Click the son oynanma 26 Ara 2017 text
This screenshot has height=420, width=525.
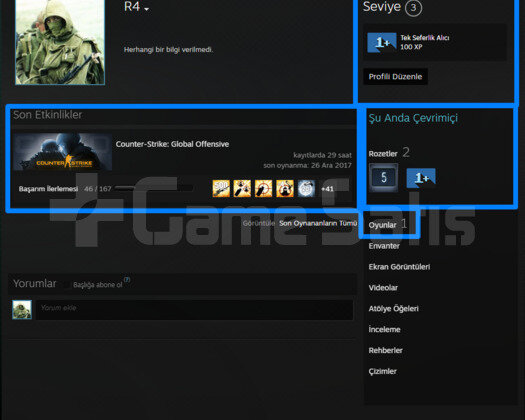307,165
